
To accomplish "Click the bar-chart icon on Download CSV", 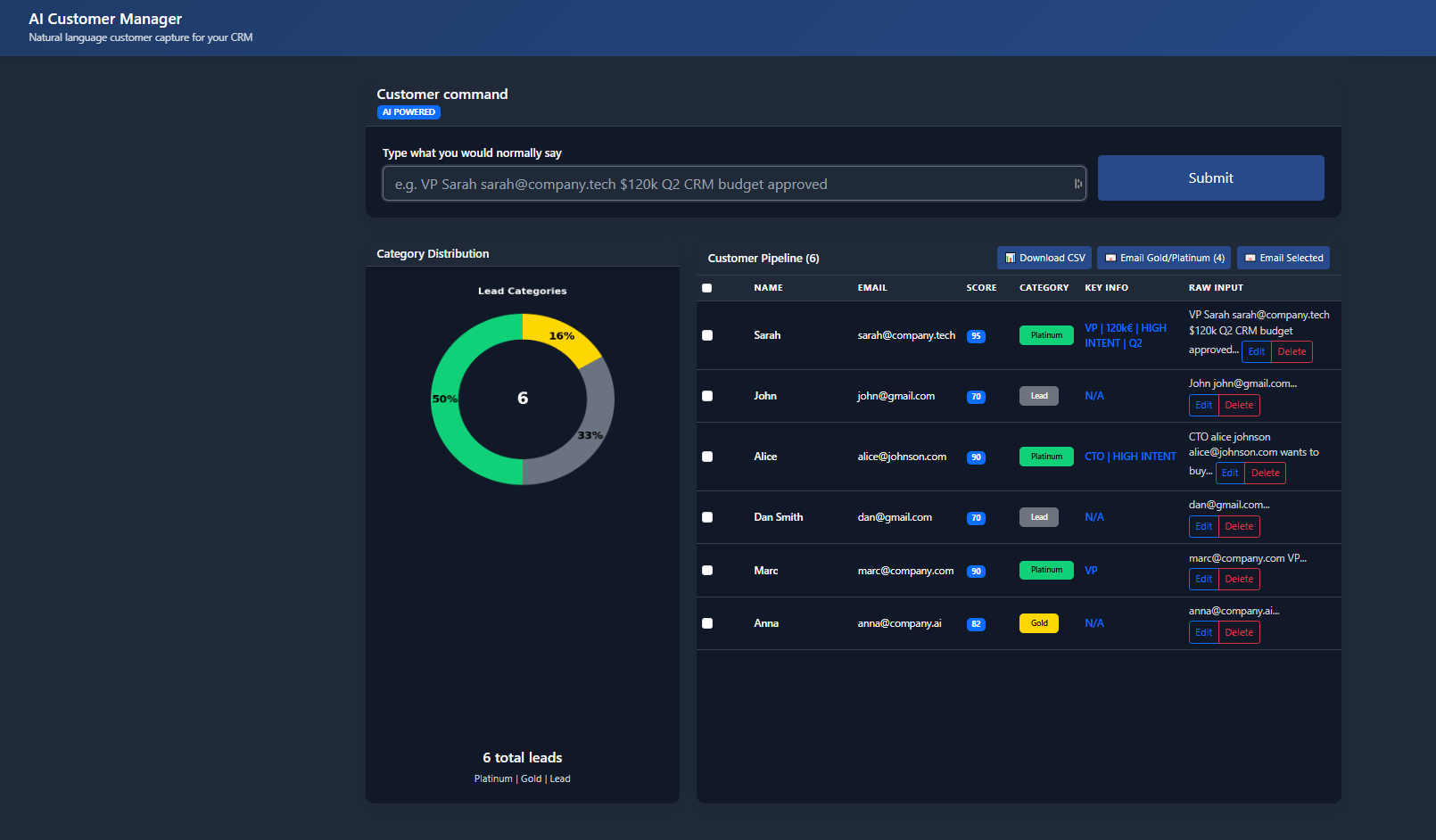I will [1011, 258].
